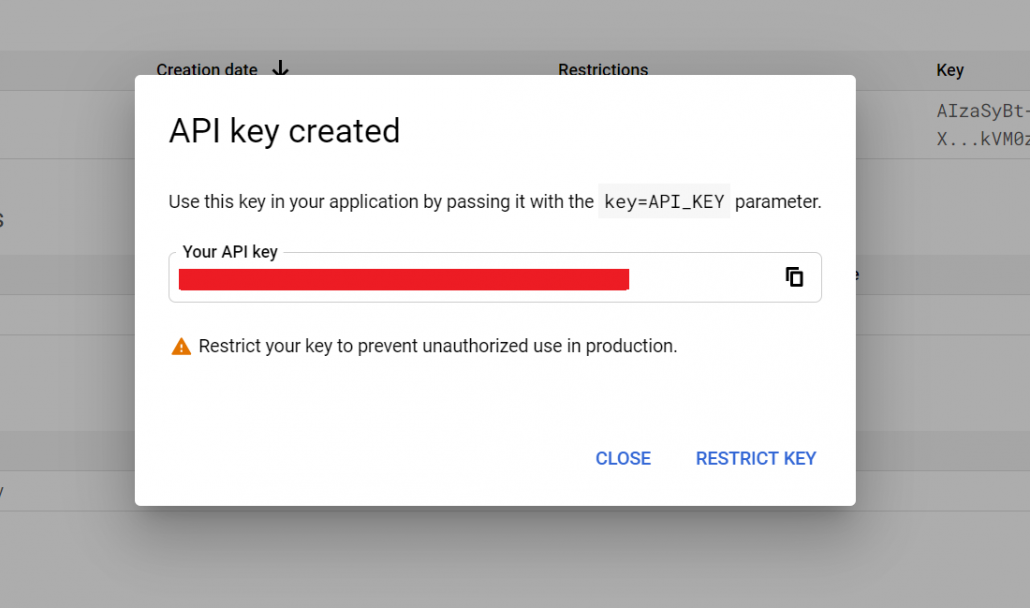
Task: Select the X...kVM0z key text line
Action: tap(983, 139)
